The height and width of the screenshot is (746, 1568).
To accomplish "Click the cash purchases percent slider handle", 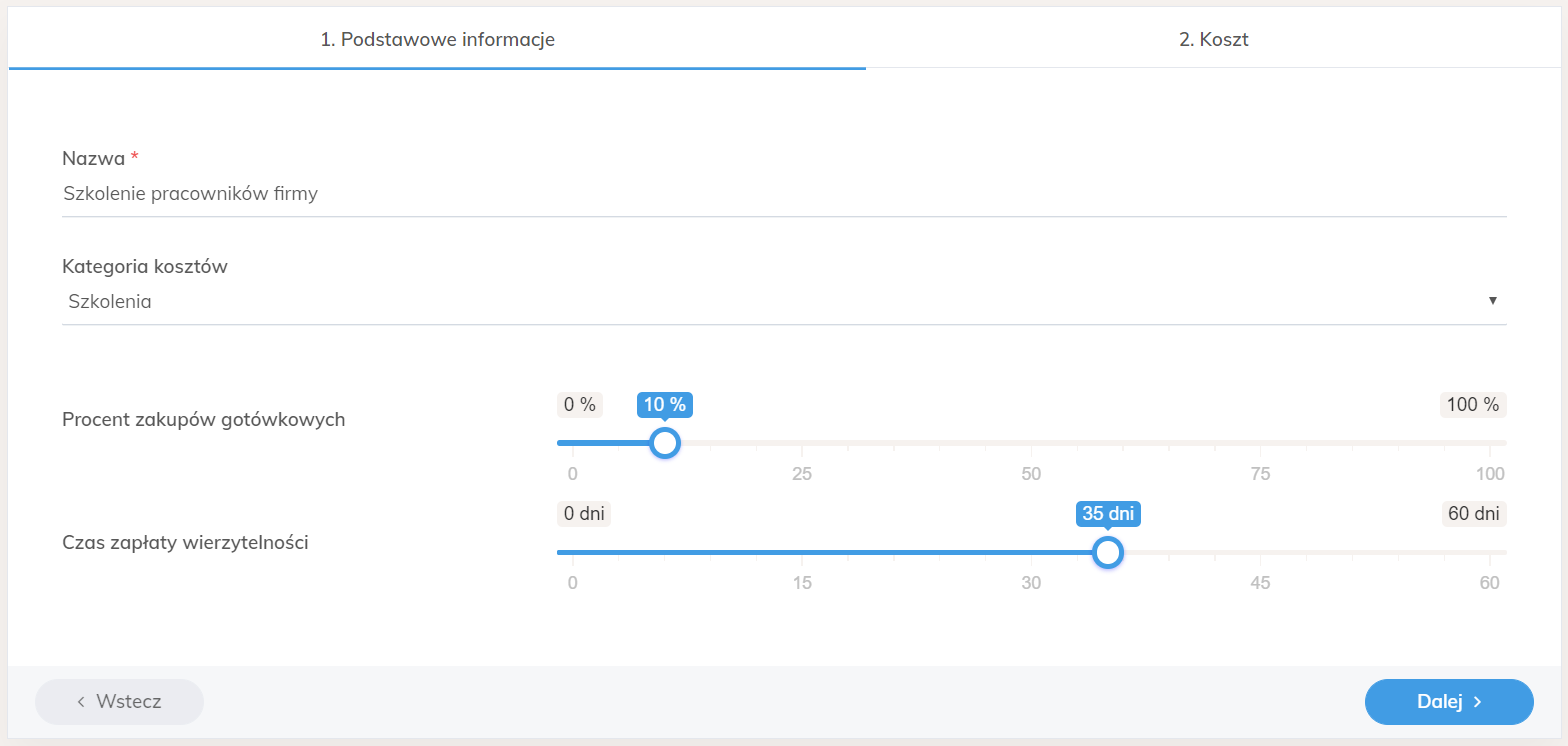I will point(664,443).
